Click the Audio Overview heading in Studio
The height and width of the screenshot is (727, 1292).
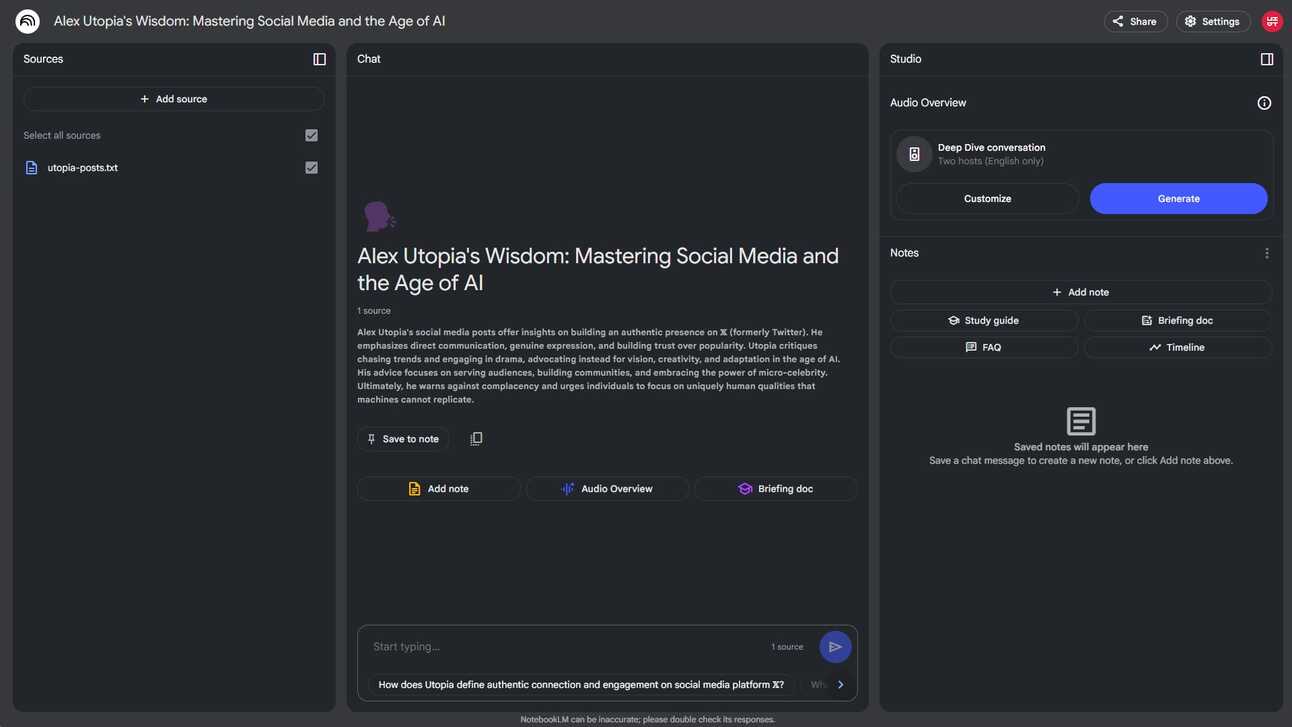pos(928,103)
